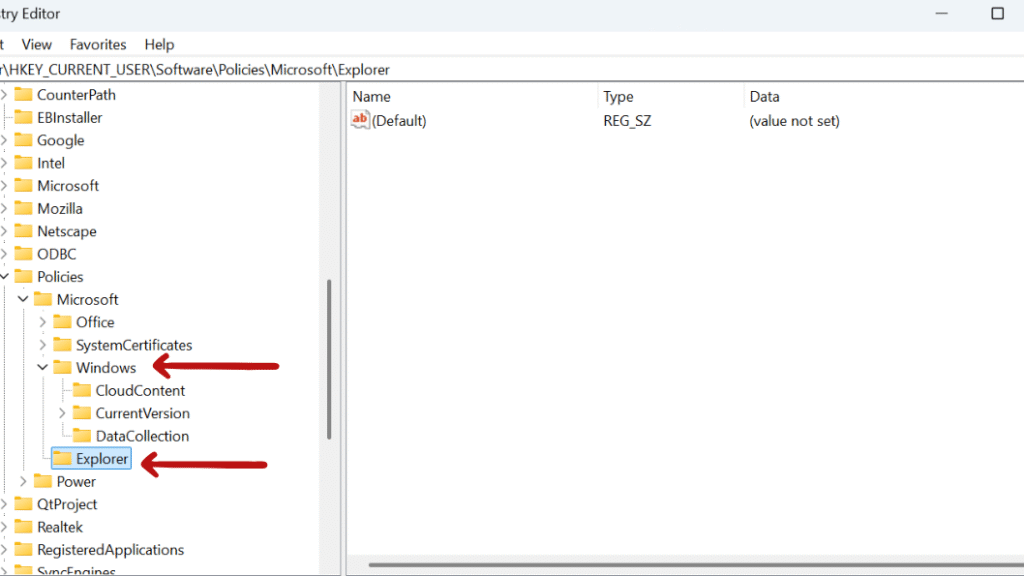The width and height of the screenshot is (1024, 576).
Task: Select the Intel key folder icon
Action: tap(24, 163)
